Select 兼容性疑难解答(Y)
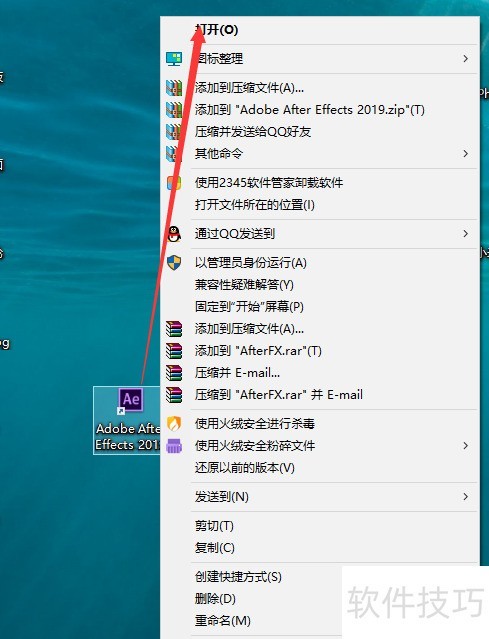This screenshot has width=489, height=639. pyautogui.click(x=320, y=285)
